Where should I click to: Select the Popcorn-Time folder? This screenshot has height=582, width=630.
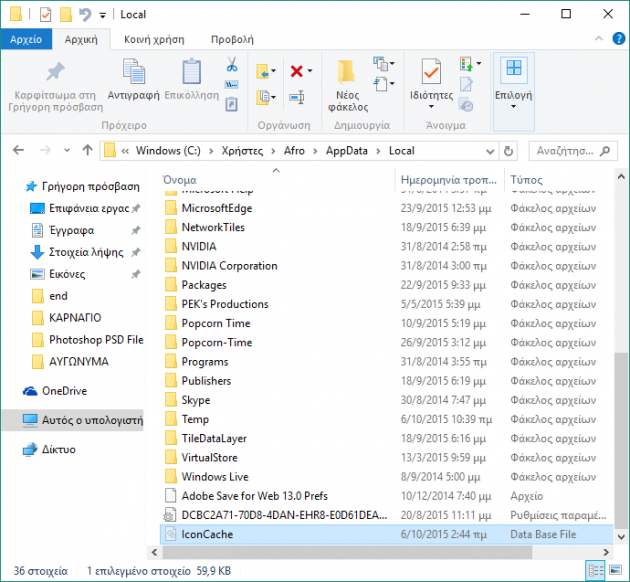point(386,342)
